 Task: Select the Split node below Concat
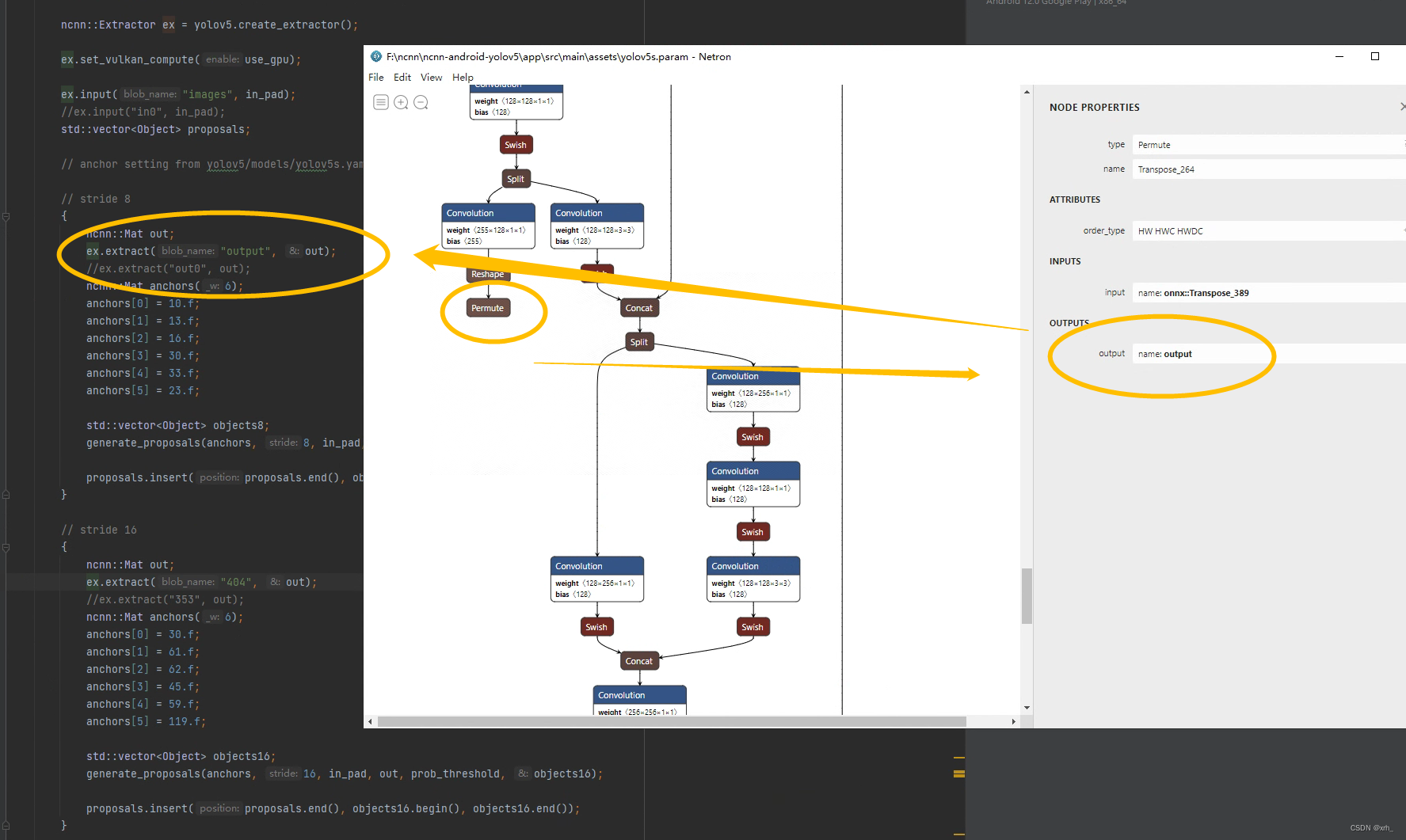point(638,342)
